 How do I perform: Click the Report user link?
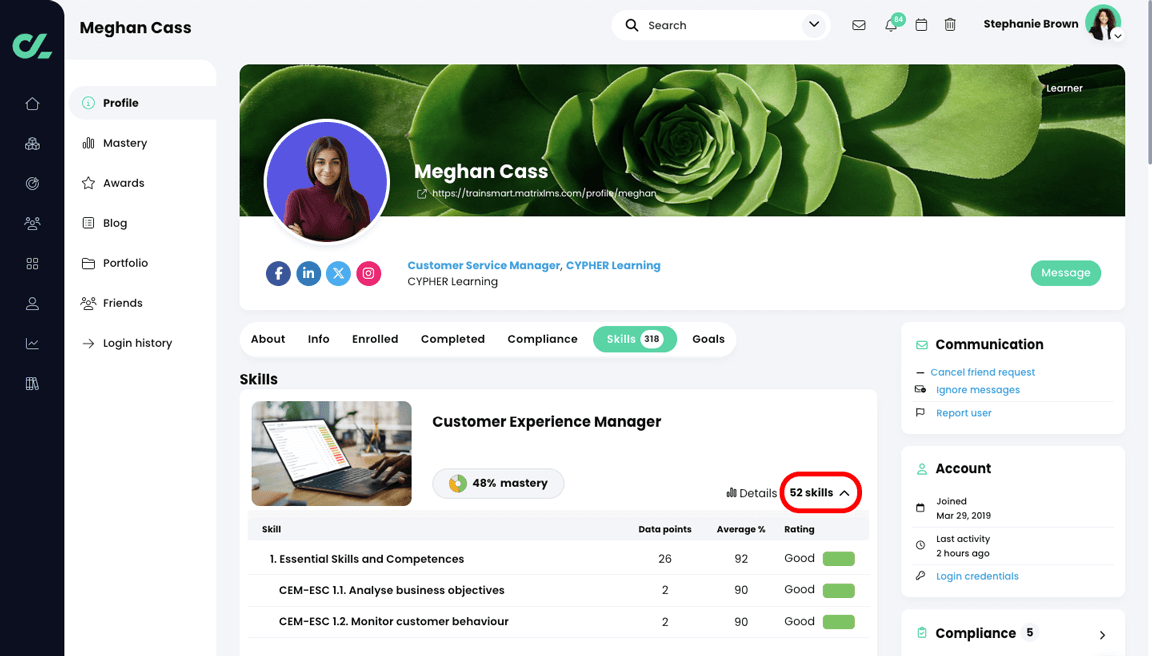click(963, 412)
